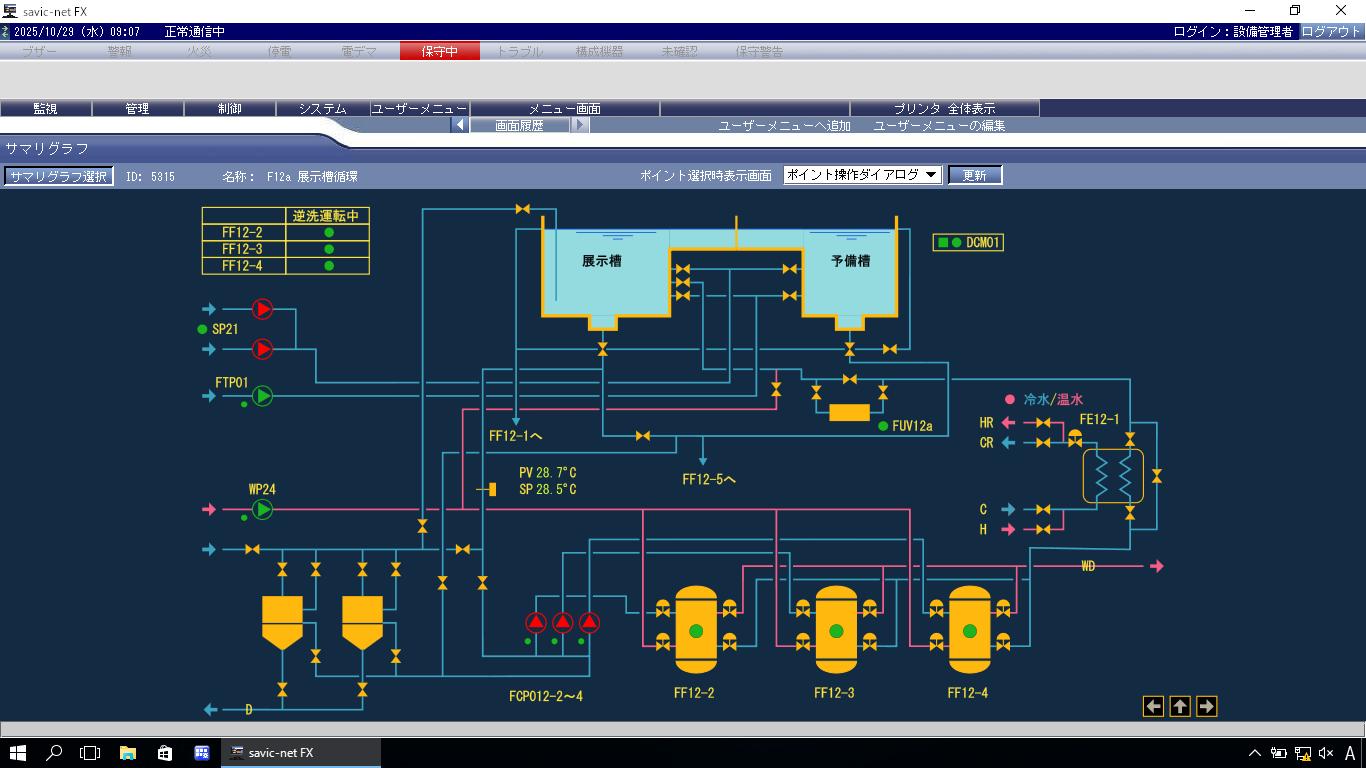Screen dimensions: 1366x768
Task: Click the left navigation arrow icon
Action: 1153,707
